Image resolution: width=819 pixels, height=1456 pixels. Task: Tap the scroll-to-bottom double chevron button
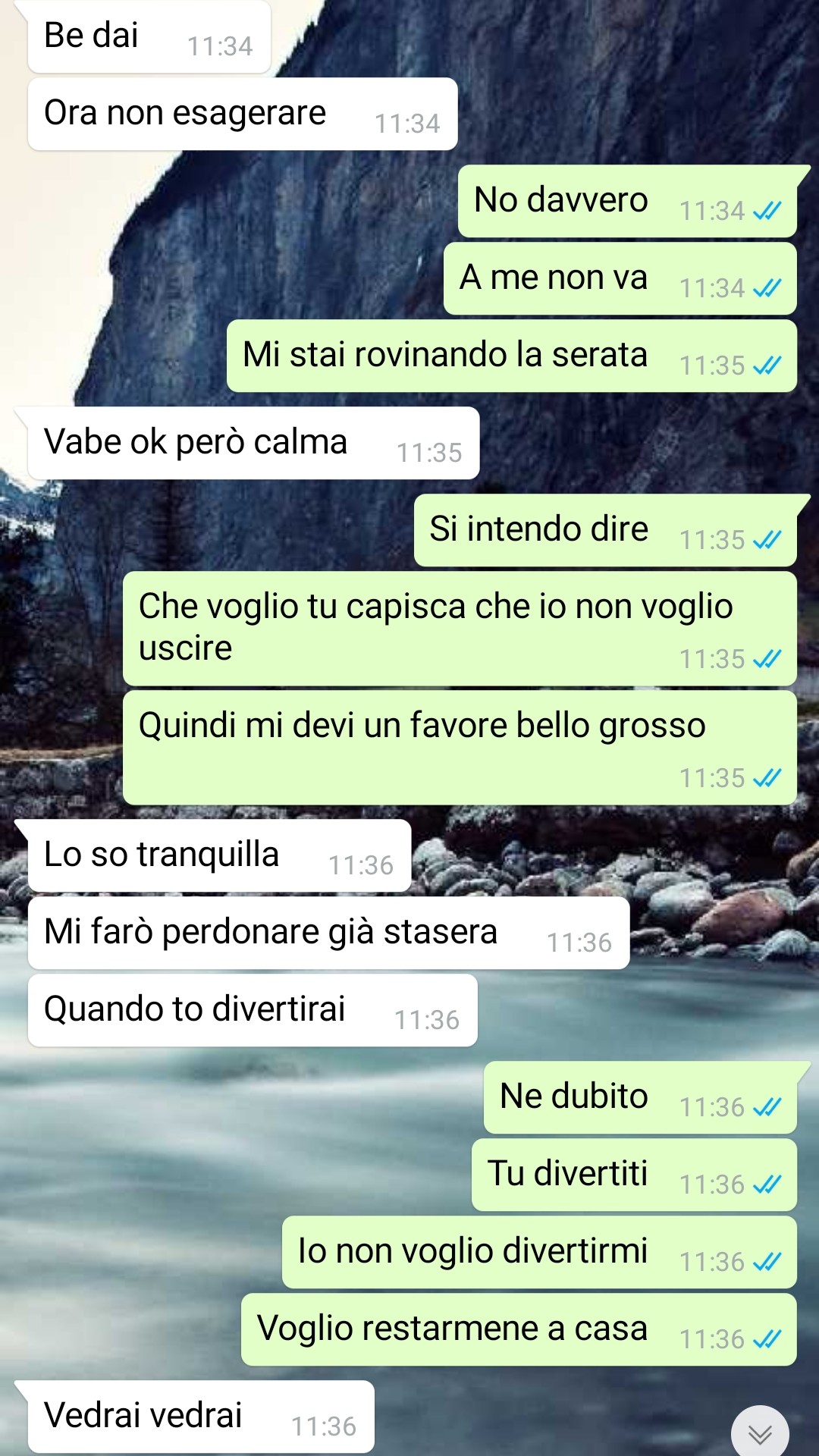pos(760,1433)
